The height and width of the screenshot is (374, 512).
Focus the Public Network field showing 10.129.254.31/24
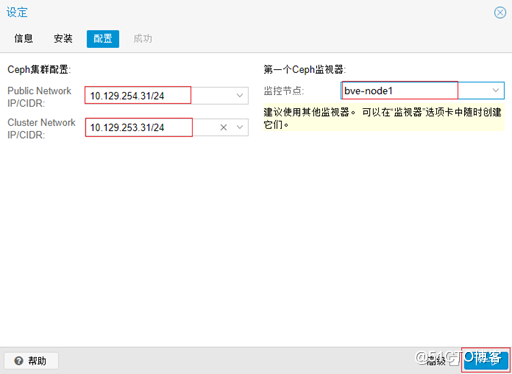pos(166,96)
